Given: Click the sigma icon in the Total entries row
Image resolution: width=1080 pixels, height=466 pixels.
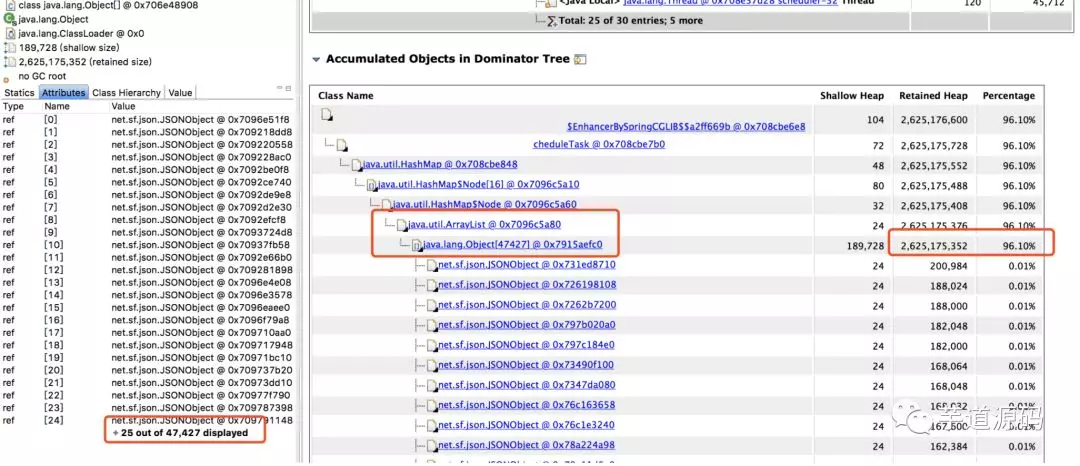Looking at the screenshot, I should (550, 21).
